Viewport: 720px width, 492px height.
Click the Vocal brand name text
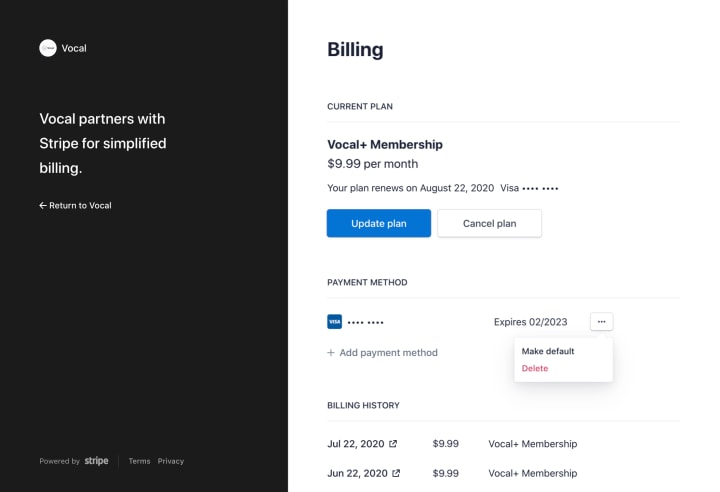click(x=74, y=48)
